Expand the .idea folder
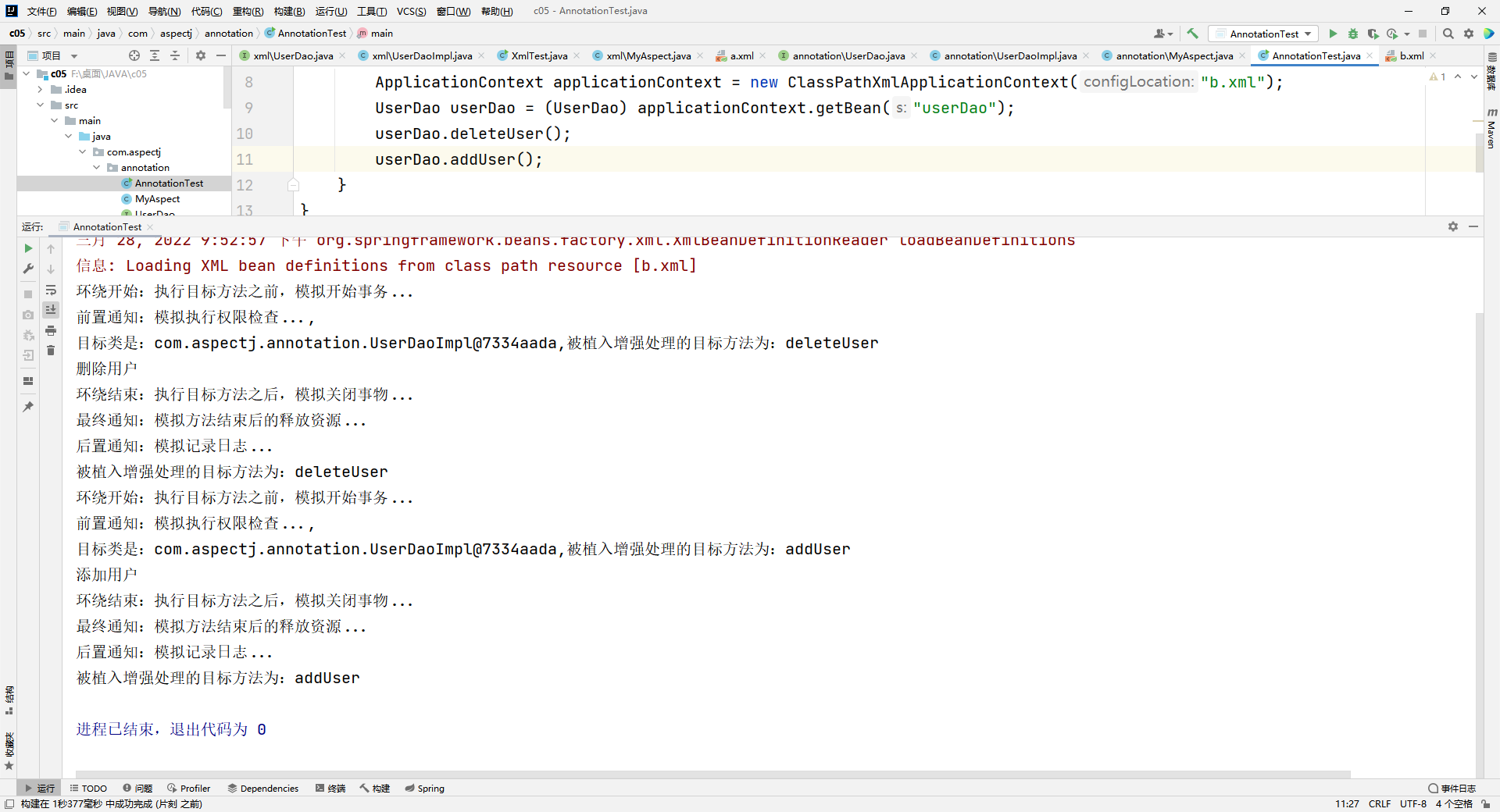This screenshot has height=812, width=1500. tap(41, 90)
